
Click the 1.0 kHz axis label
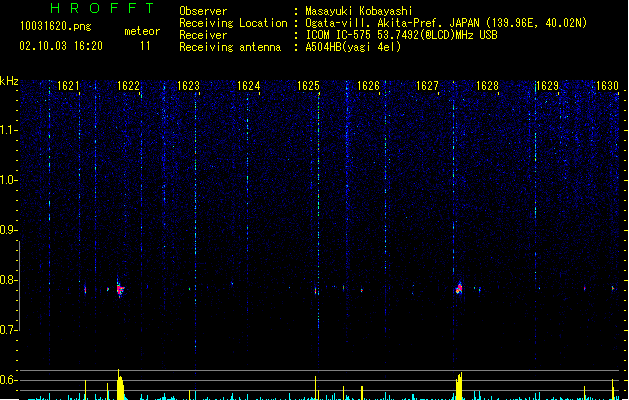point(8,180)
